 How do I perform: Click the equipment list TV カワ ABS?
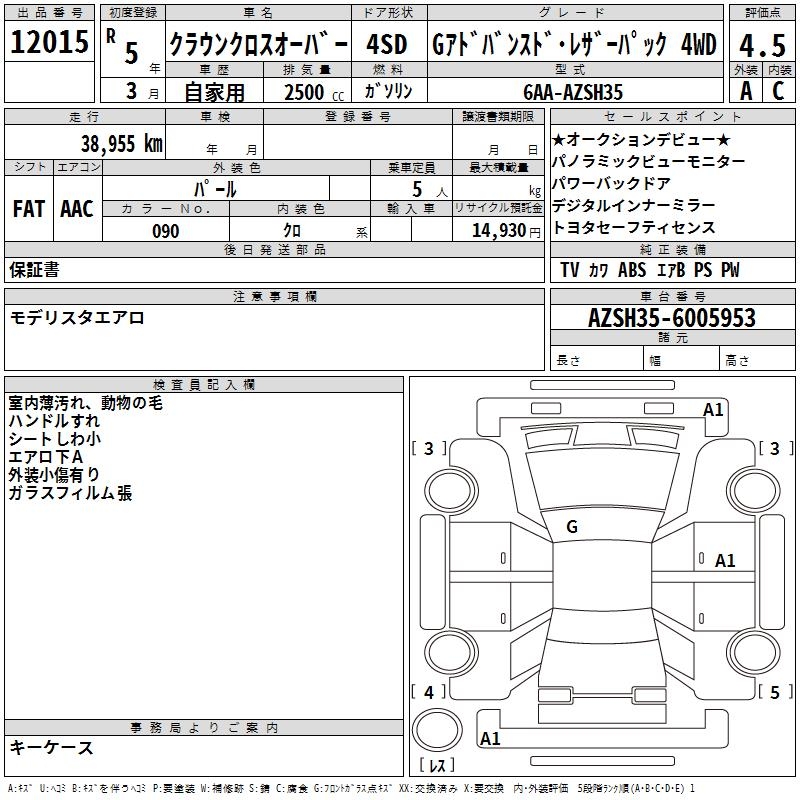(x=649, y=269)
